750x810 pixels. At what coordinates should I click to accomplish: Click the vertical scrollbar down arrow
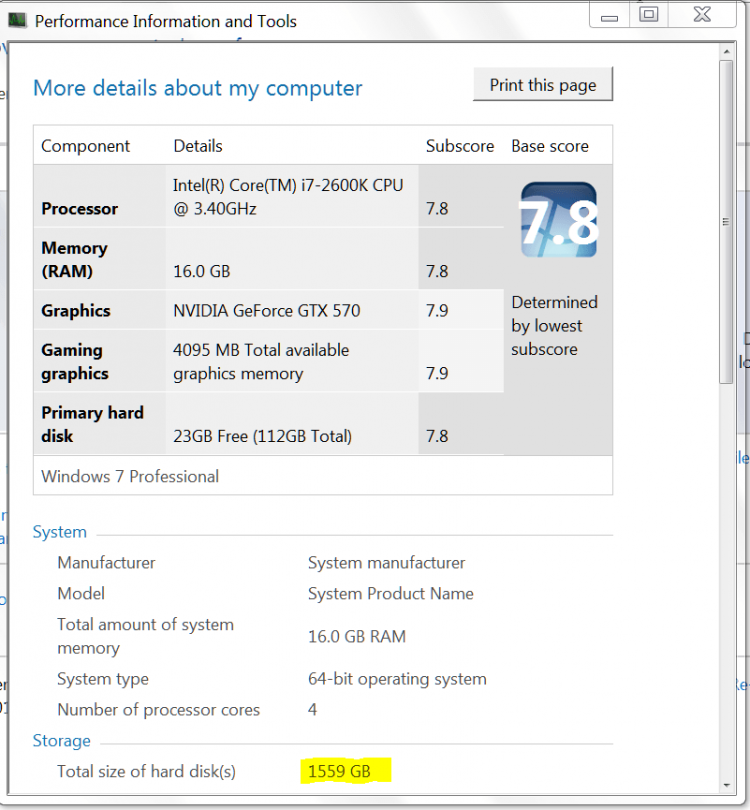726,783
